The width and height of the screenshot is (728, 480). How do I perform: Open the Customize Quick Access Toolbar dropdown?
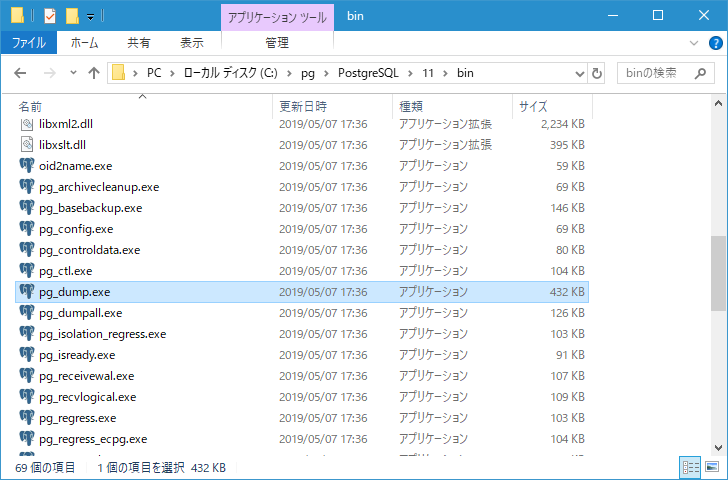click(91, 17)
